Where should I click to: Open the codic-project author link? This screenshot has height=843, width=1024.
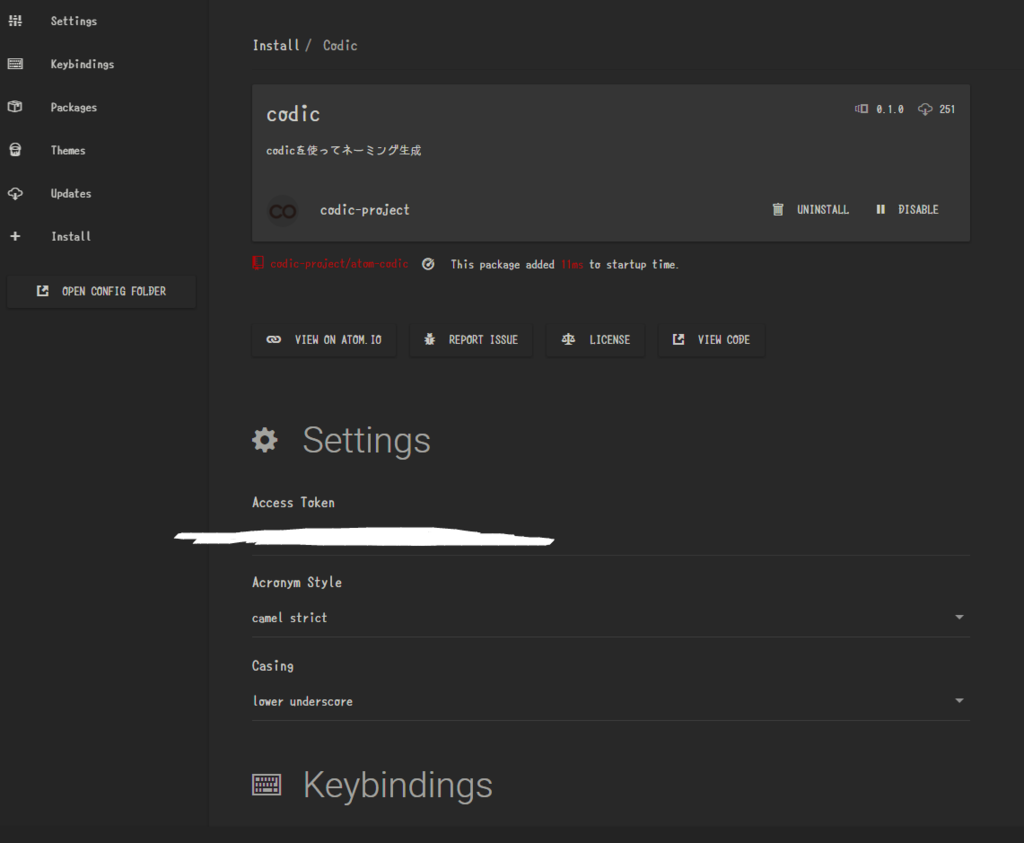point(364,210)
